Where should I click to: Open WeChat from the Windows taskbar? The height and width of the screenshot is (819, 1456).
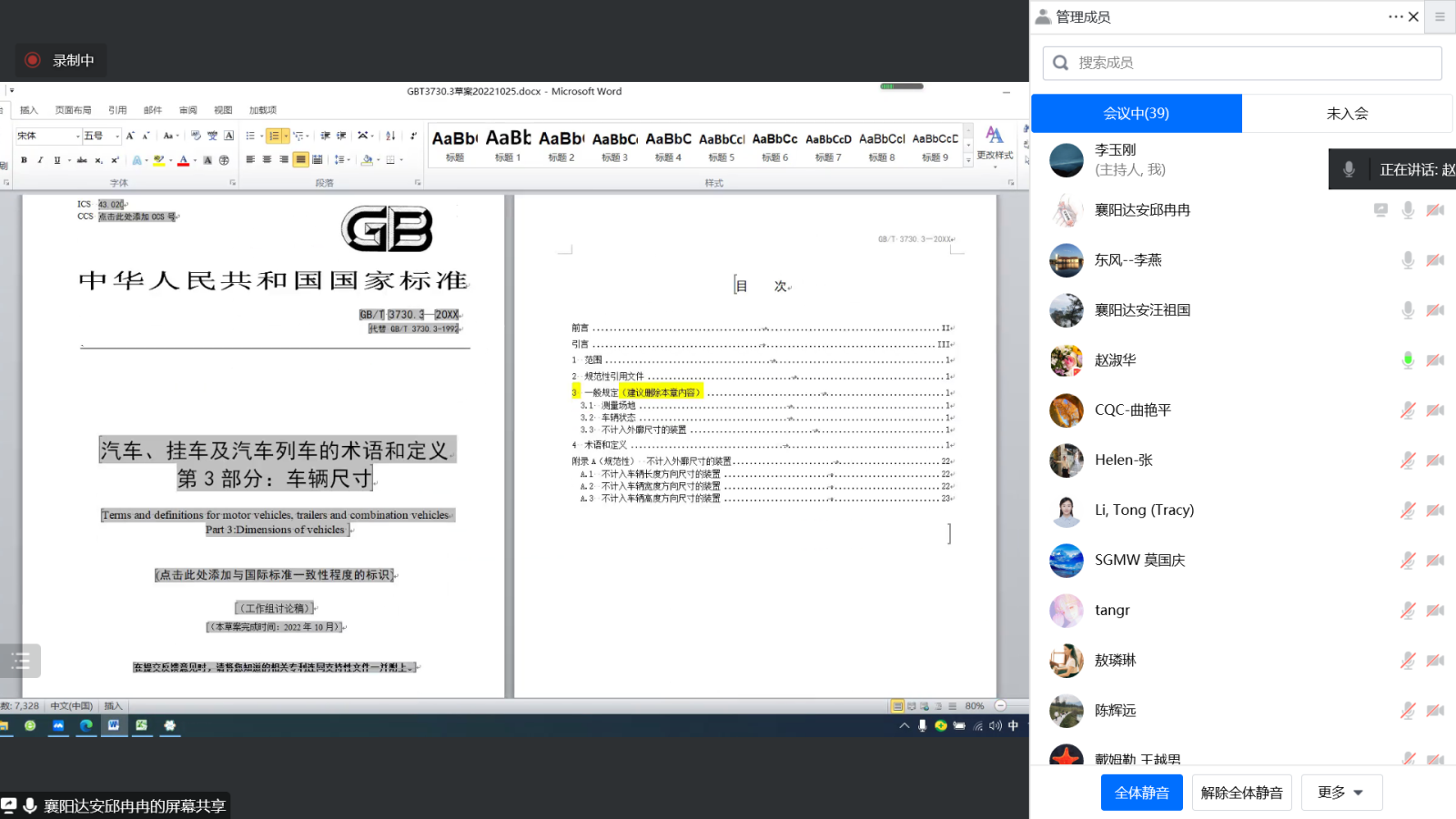coord(30,725)
